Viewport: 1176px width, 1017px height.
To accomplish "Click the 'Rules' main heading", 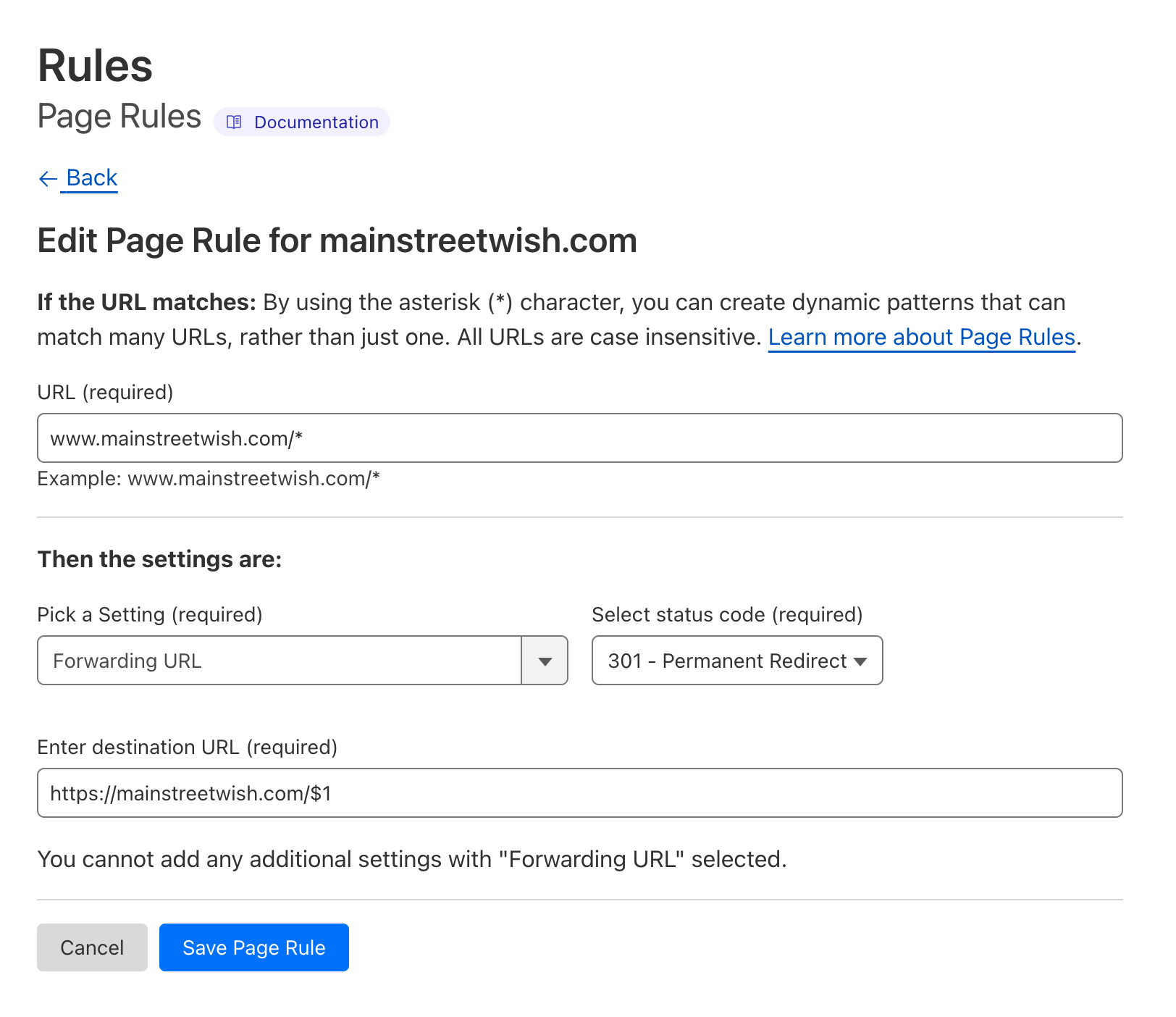I will (x=95, y=66).
